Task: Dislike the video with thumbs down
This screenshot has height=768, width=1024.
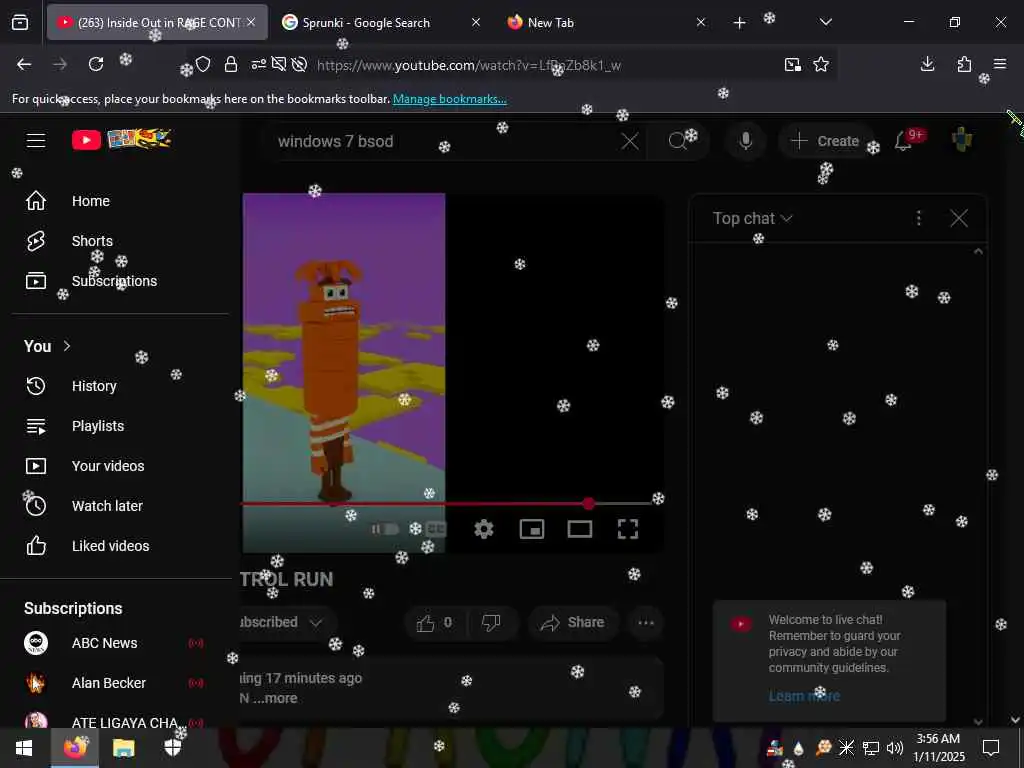Action: pyautogui.click(x=491, y=622)
